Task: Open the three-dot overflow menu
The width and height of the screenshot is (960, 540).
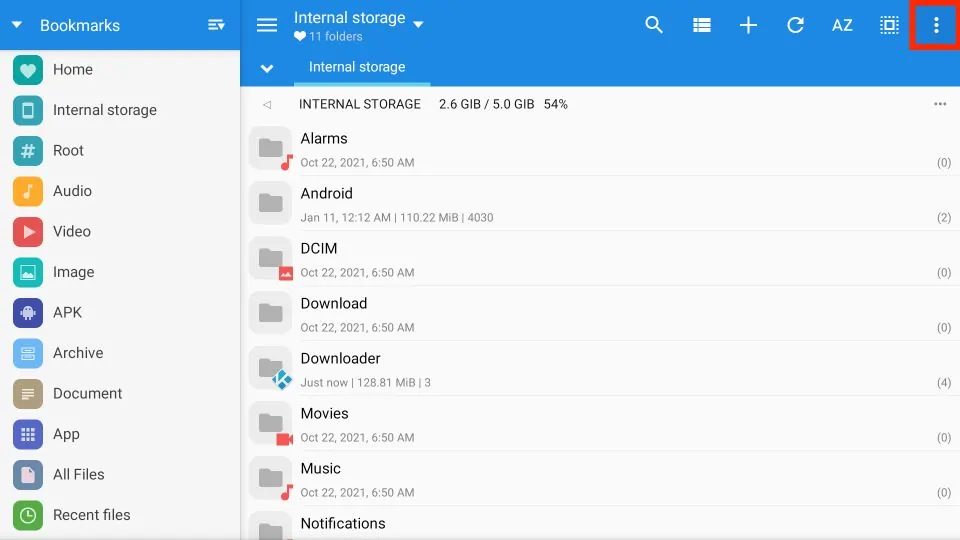Action: tap(936, 26)
